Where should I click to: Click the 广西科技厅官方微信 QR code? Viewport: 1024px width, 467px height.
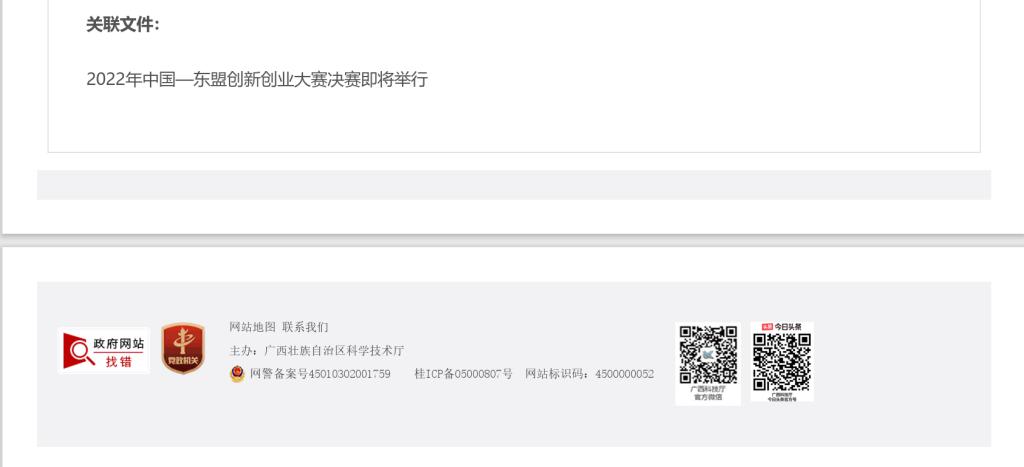[x=708, y=355]
